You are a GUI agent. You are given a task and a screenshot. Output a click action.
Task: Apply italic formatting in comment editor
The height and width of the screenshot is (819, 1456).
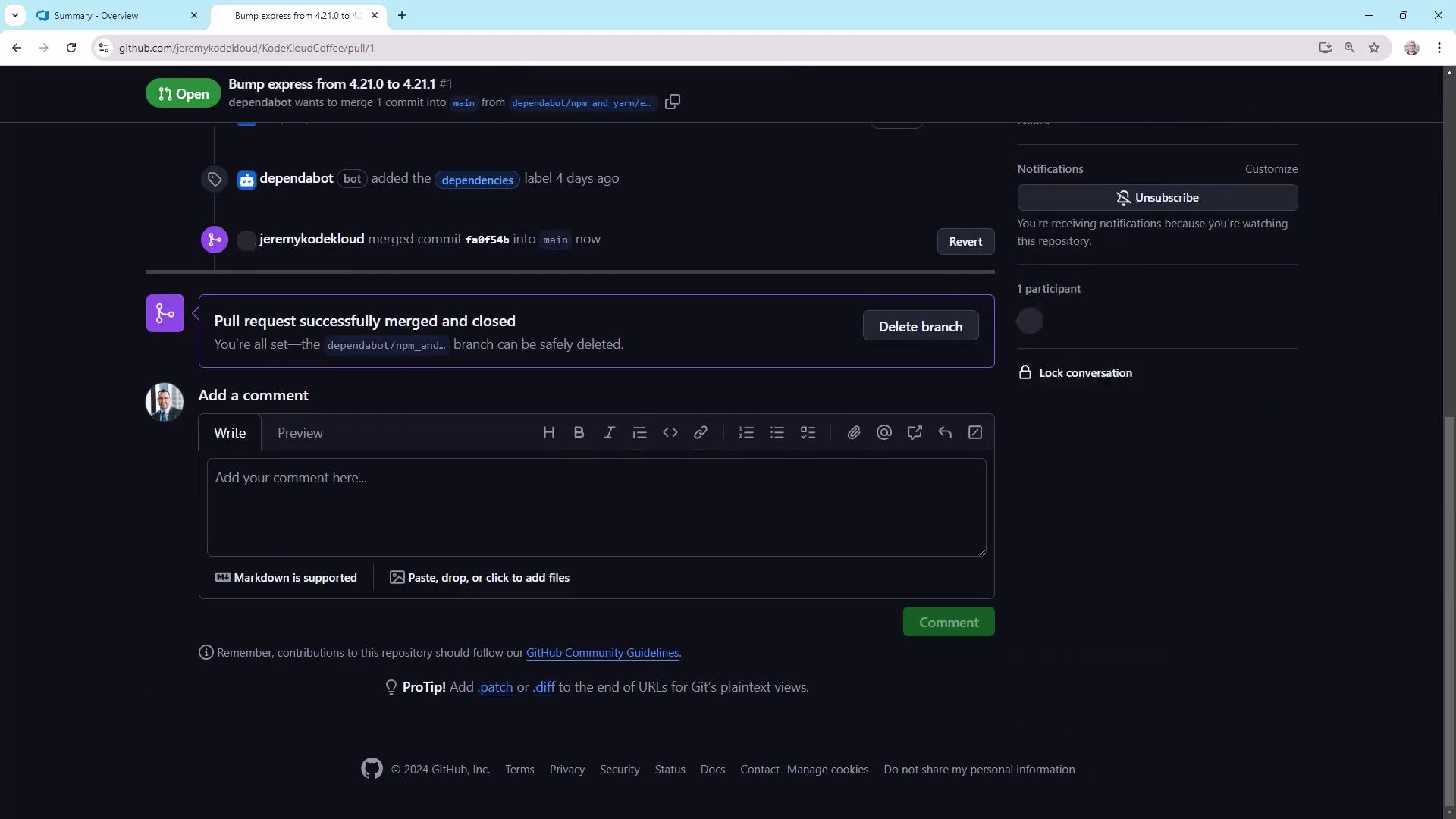tap(609, 432)
